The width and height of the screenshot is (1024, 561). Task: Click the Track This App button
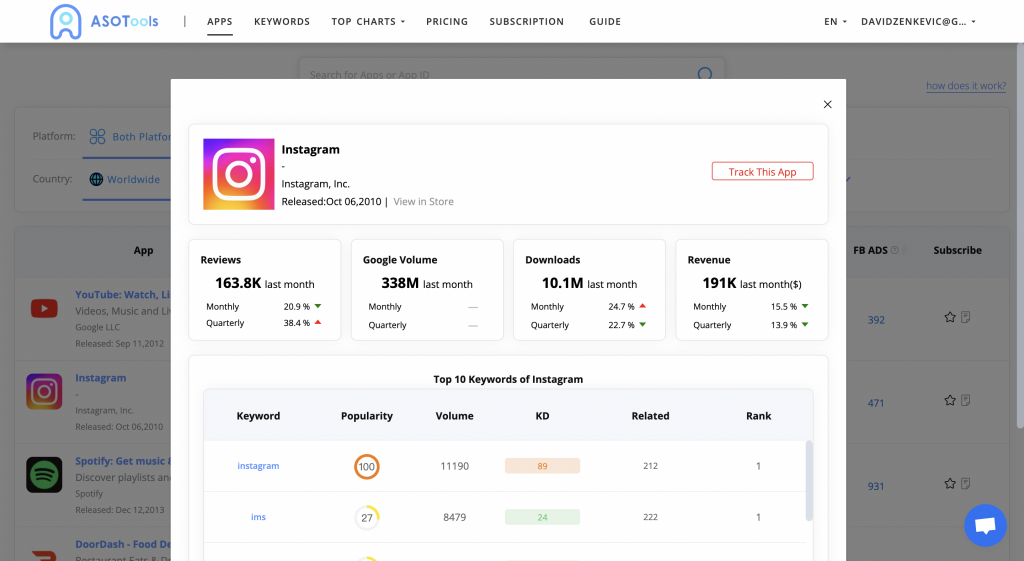(763, 171)
